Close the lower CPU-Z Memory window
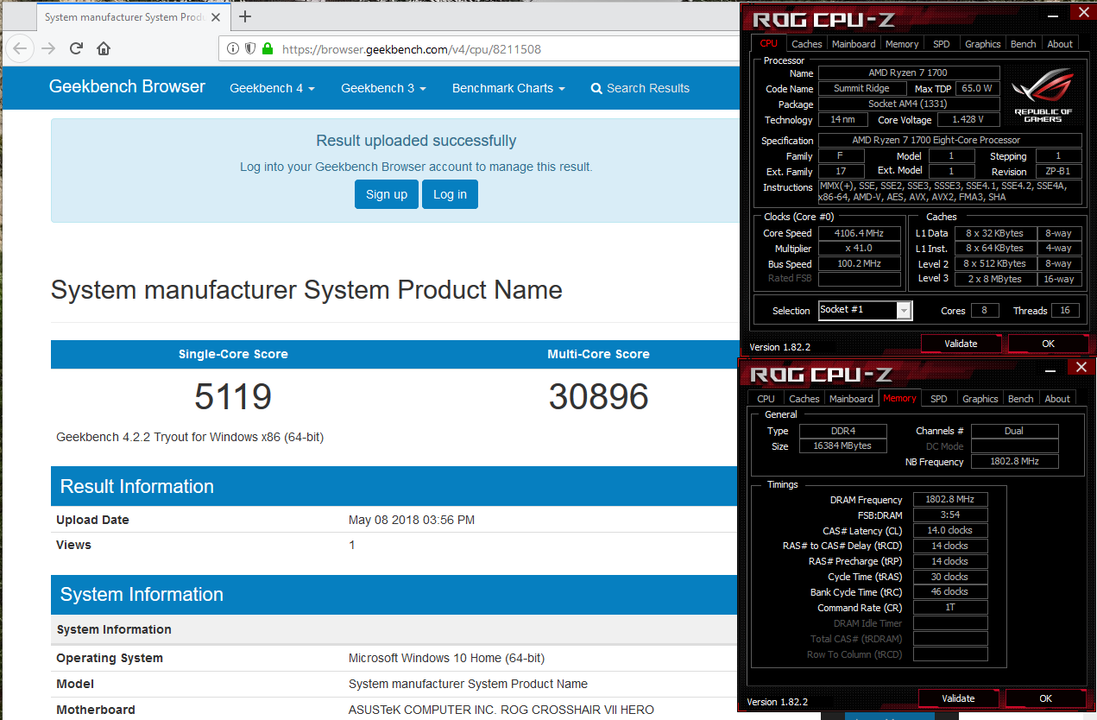The image size is (1097, 720). (x=1081, y=367)
